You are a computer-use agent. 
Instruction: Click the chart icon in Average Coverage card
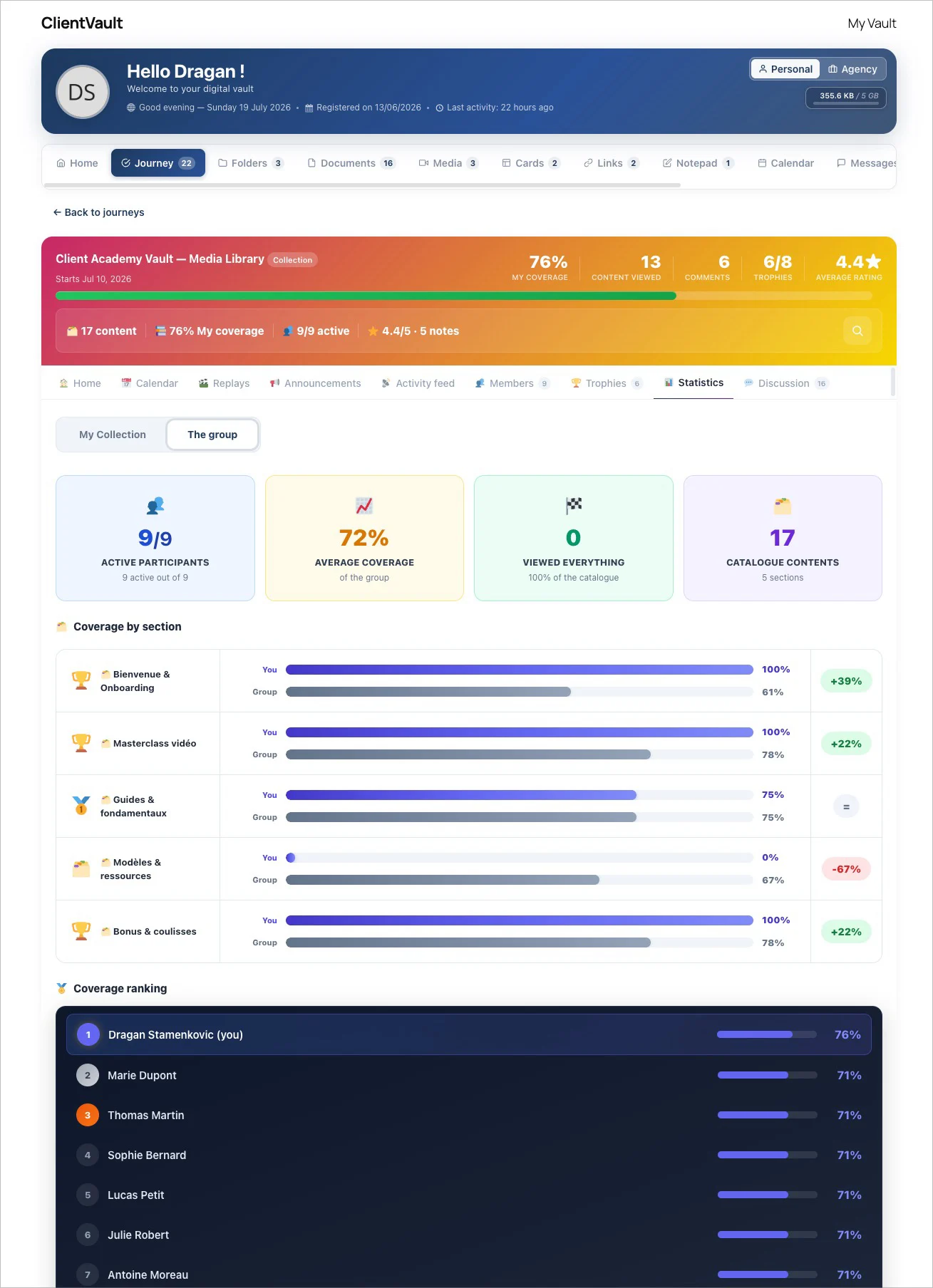pos(364,506)
